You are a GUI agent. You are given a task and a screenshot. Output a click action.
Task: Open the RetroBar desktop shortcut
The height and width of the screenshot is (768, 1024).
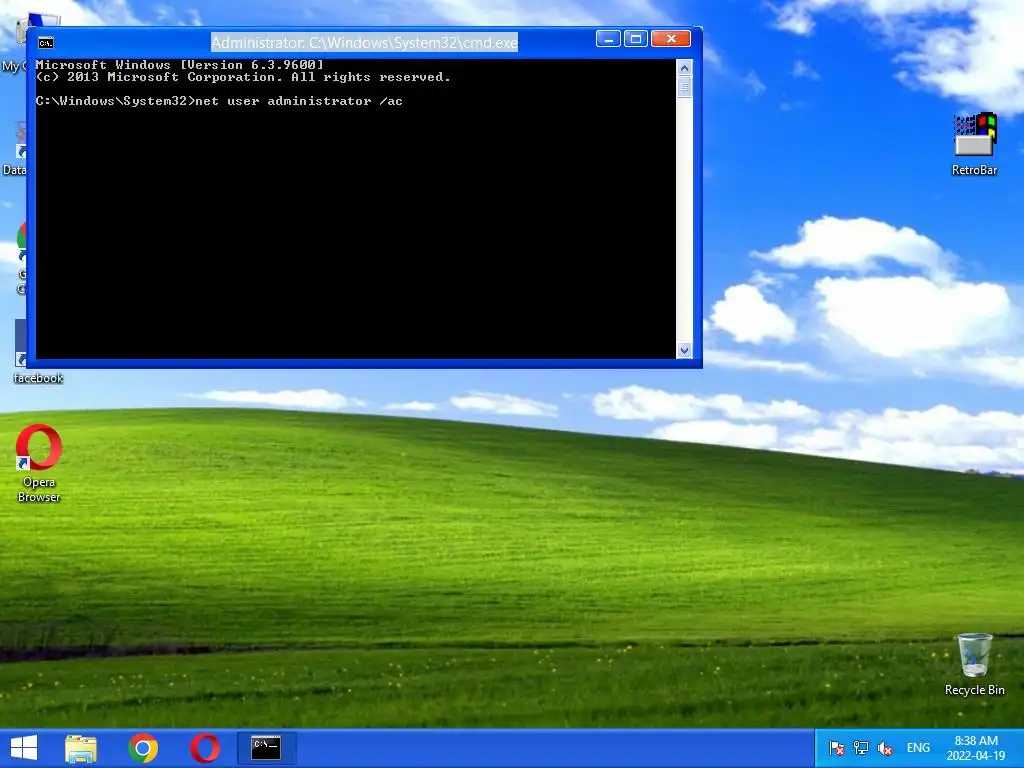tap(974, 144)
